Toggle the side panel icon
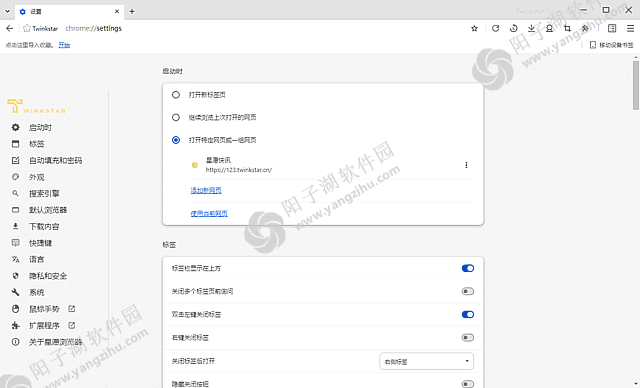 click(612, 28)
